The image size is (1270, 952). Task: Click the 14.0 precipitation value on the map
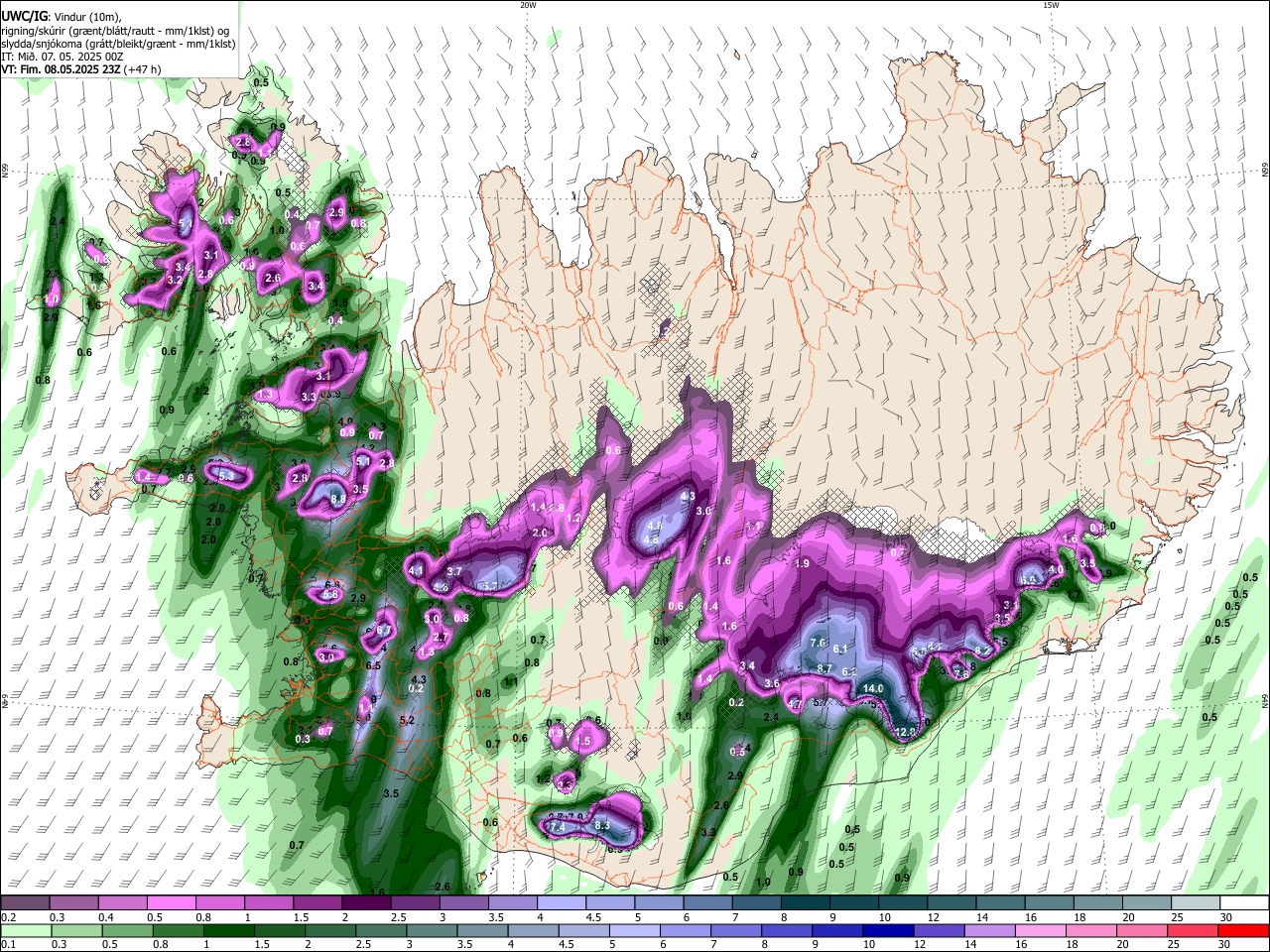click(873, 688)
